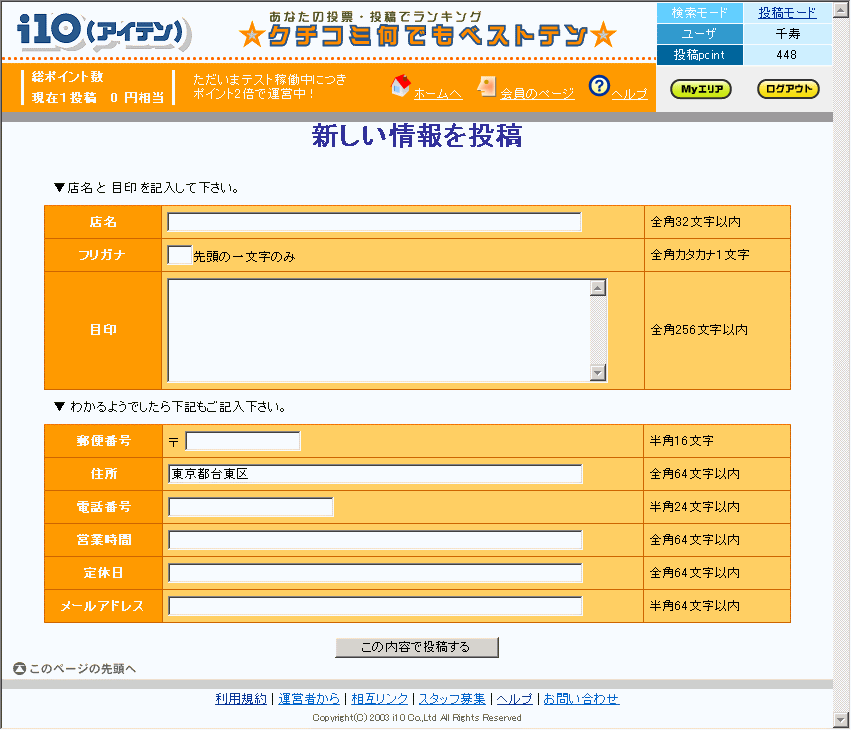This screenshot has width=851, height=730.
Task: Click the i10 (アイテン) site logo
Action: pyautogui.click(x=105, y=34)
